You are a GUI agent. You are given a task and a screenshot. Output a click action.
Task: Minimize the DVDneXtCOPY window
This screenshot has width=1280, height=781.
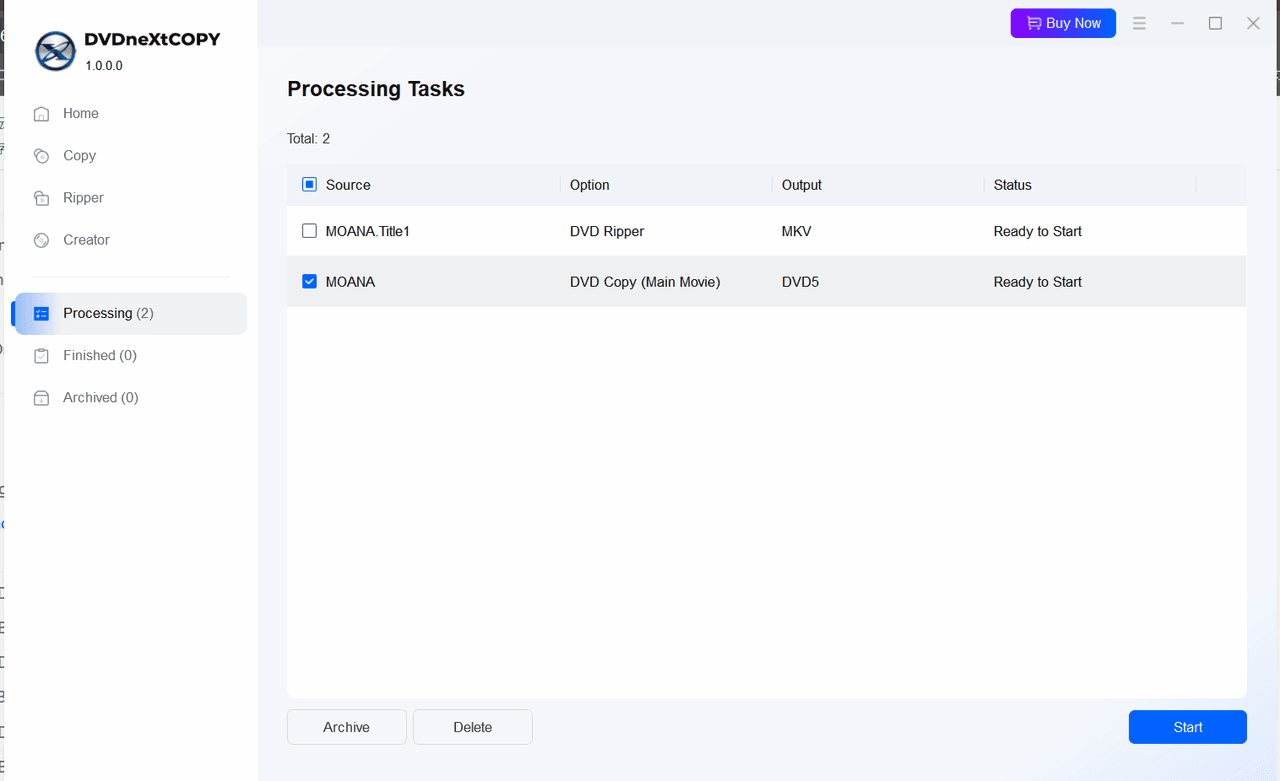(1177, 23)
